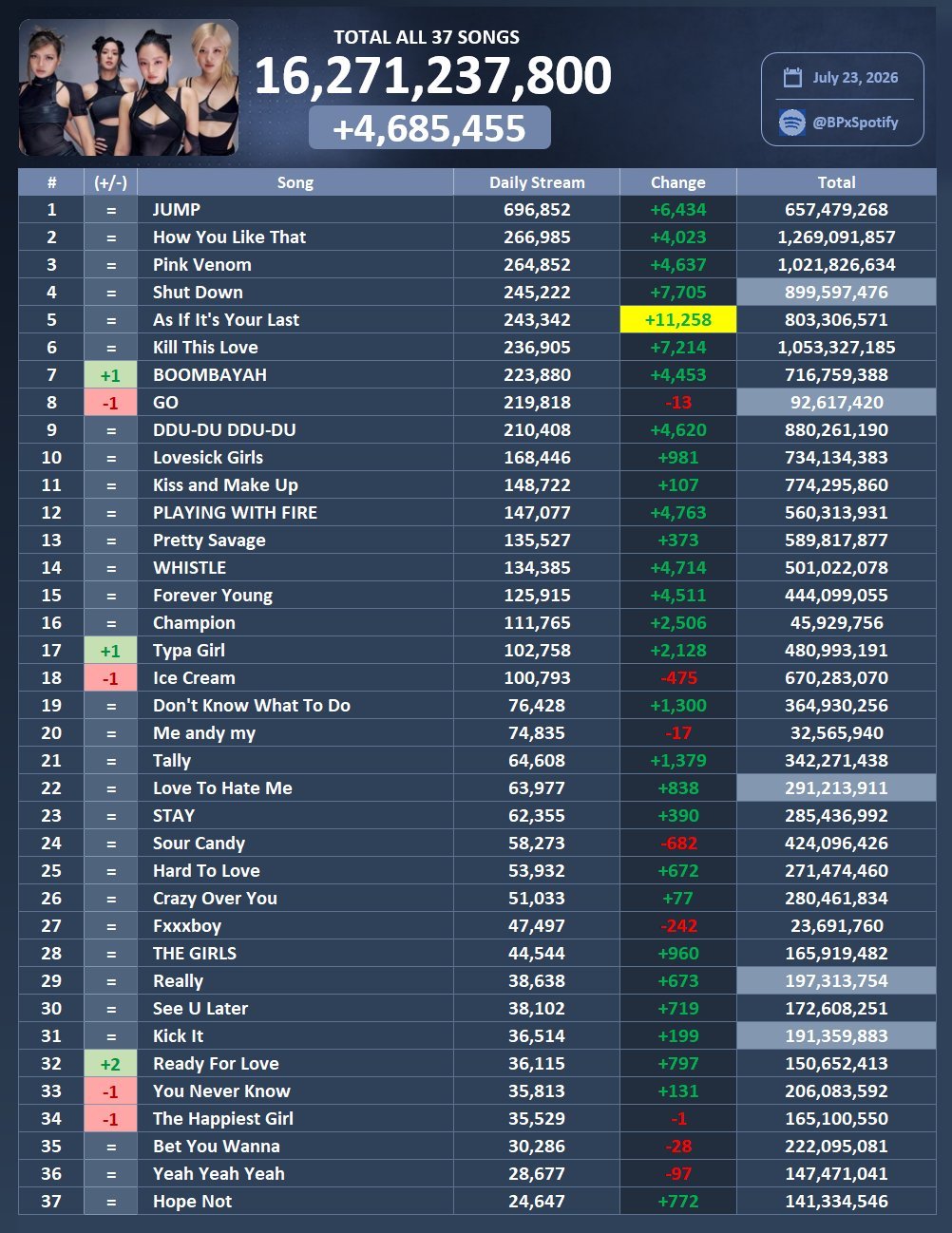Select As If It's Your Last title

[x=226, y=320]
